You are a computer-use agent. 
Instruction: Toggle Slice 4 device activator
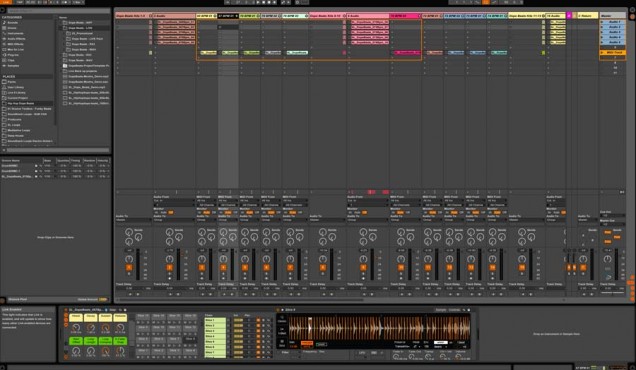point(278,310)
